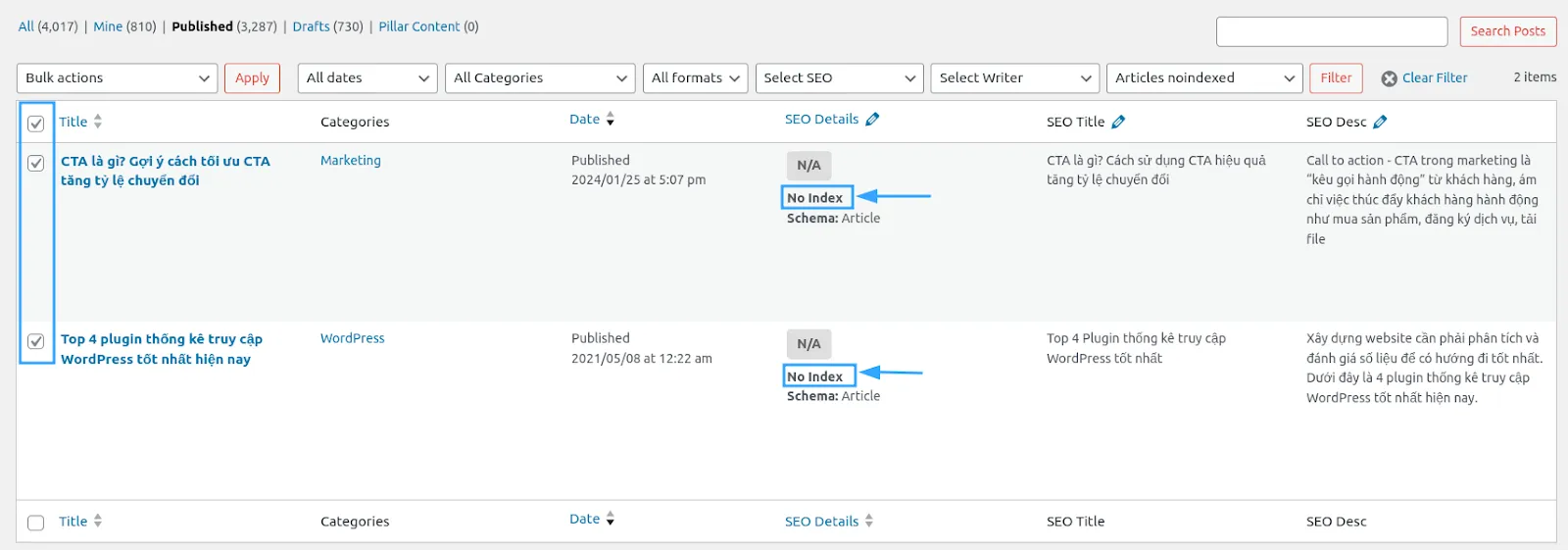Click sort arrows beside bottom SEO Details

click(869, 522)
